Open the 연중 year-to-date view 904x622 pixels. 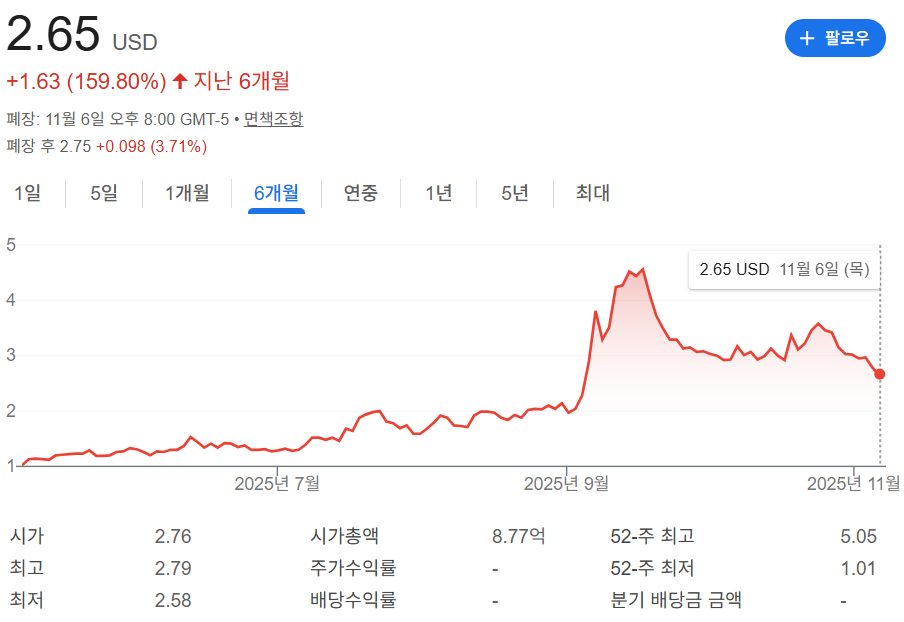359,193
